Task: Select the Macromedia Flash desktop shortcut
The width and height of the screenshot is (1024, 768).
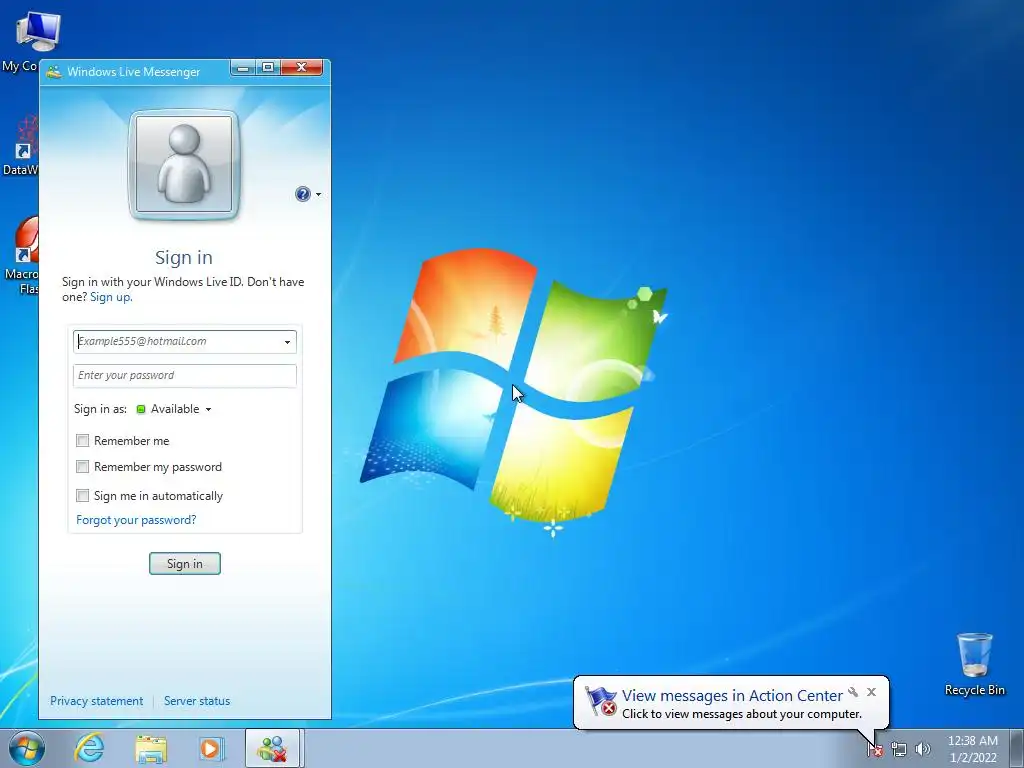Action: tap(21, 255)
